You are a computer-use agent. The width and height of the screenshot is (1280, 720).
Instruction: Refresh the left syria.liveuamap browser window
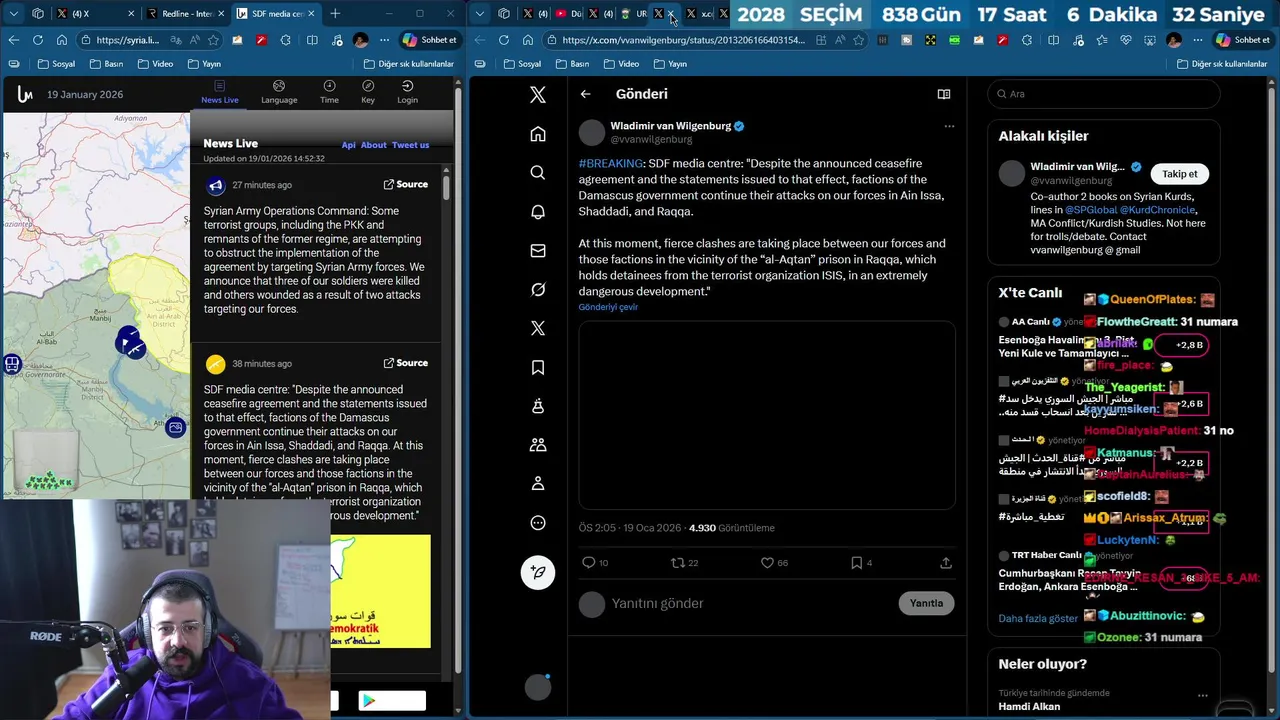point(37,40)
